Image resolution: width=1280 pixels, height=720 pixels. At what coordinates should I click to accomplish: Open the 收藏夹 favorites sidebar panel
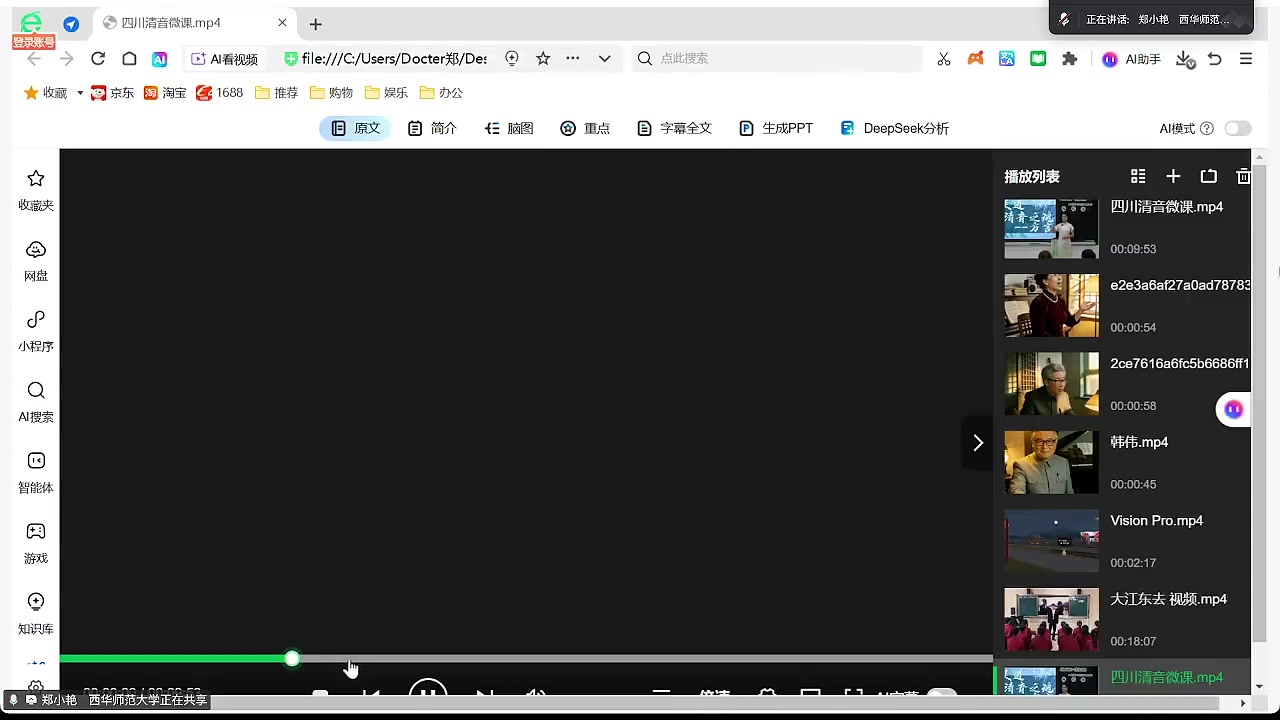tap(36, 190)
